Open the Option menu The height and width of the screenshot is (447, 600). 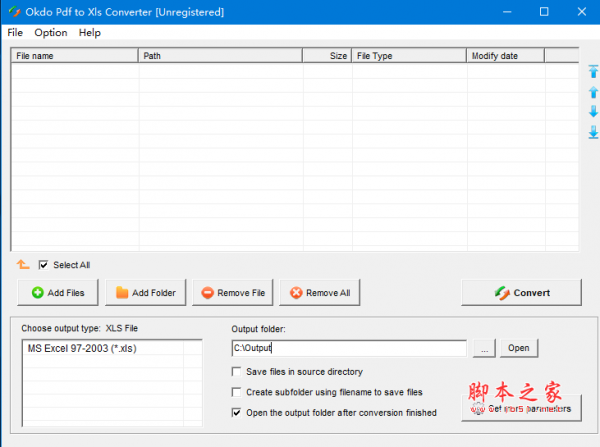coord(51,33)
